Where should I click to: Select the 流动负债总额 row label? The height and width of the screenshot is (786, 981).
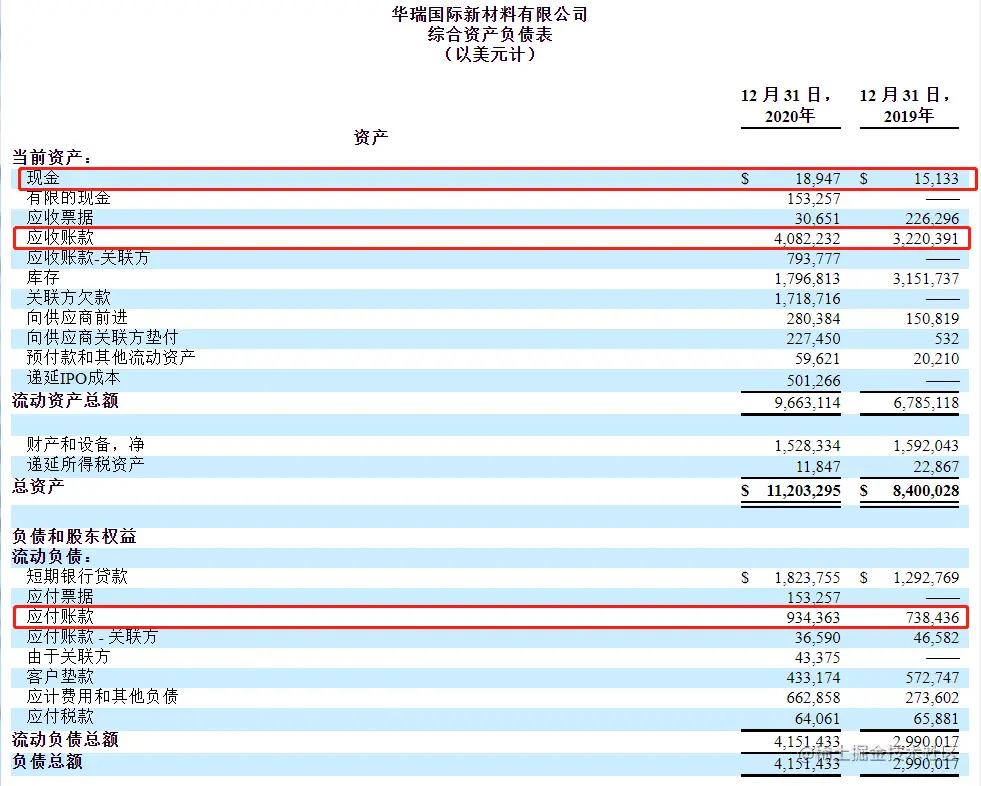point(65,740)
